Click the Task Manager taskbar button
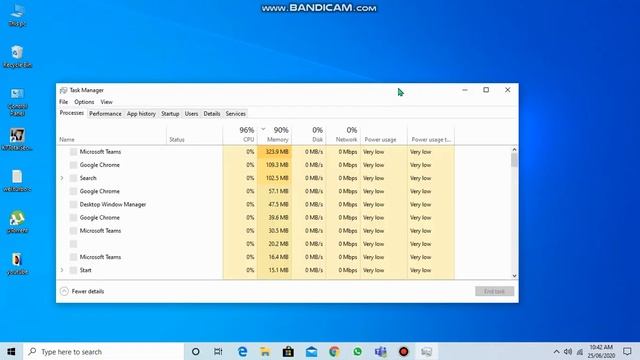Screen dimensions: 640x360 (x=427, y=351)
